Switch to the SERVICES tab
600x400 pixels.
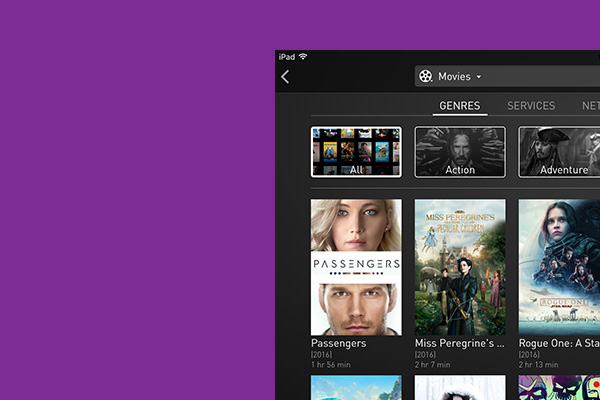(531, 106)
